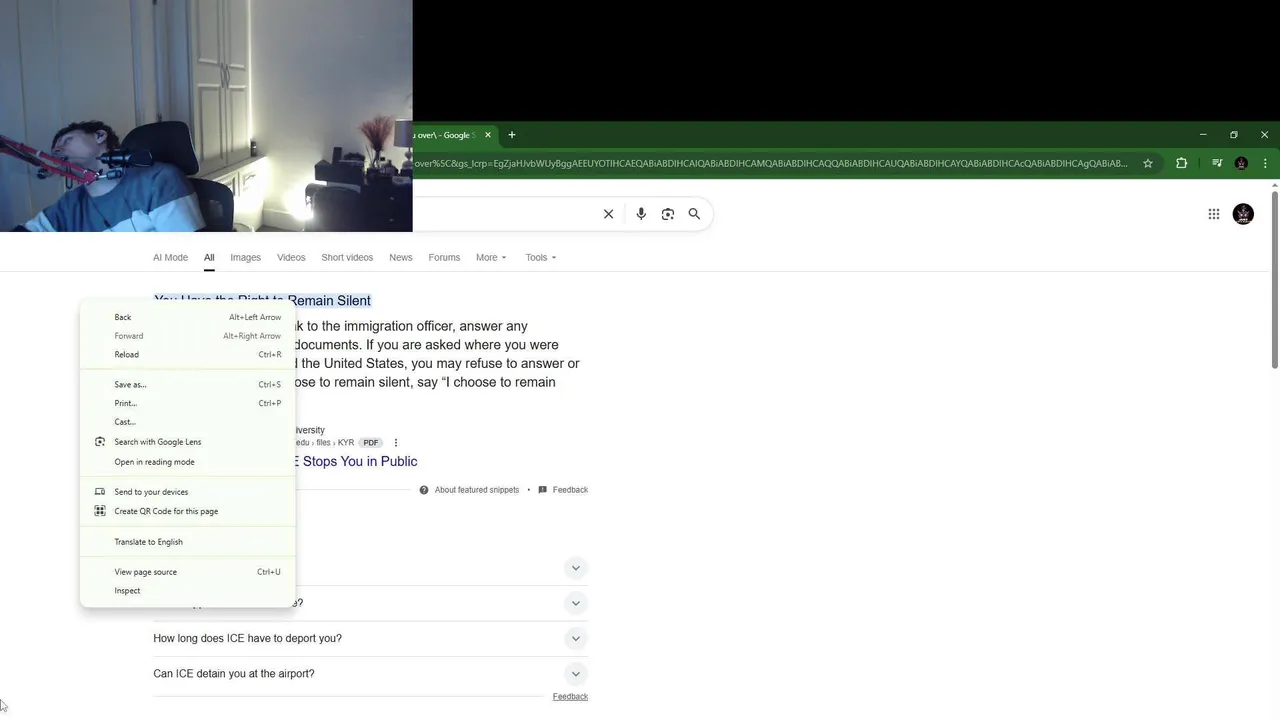Click the About featured snippets help icon
The image size is (1280, 720).
click(424, 490)
